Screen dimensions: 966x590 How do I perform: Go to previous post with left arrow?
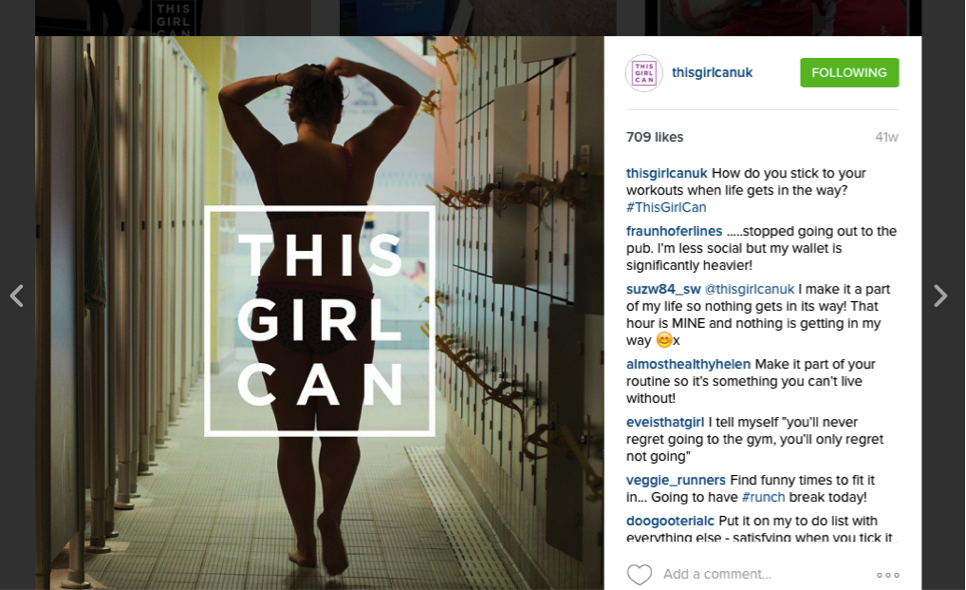tap(17, 296)
